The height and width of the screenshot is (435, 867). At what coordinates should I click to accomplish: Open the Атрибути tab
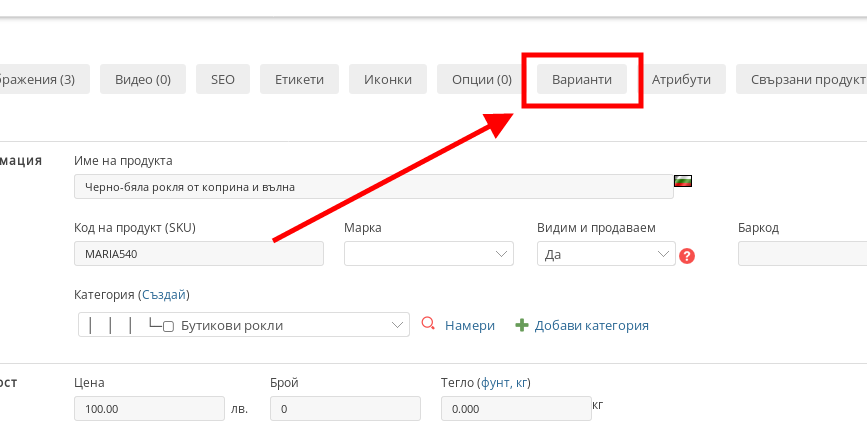[681, 79]
